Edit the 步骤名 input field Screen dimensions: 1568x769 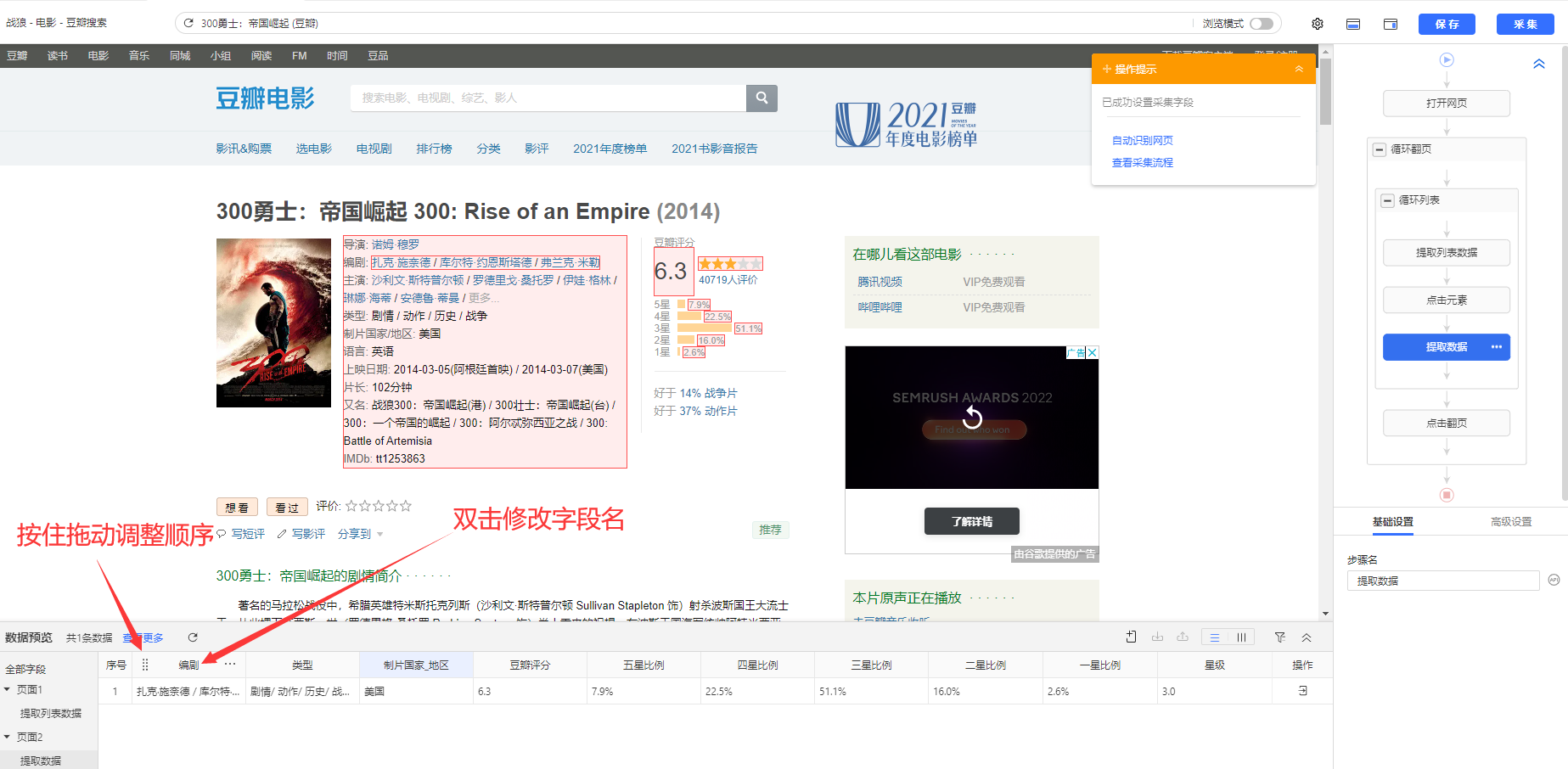1442,581
